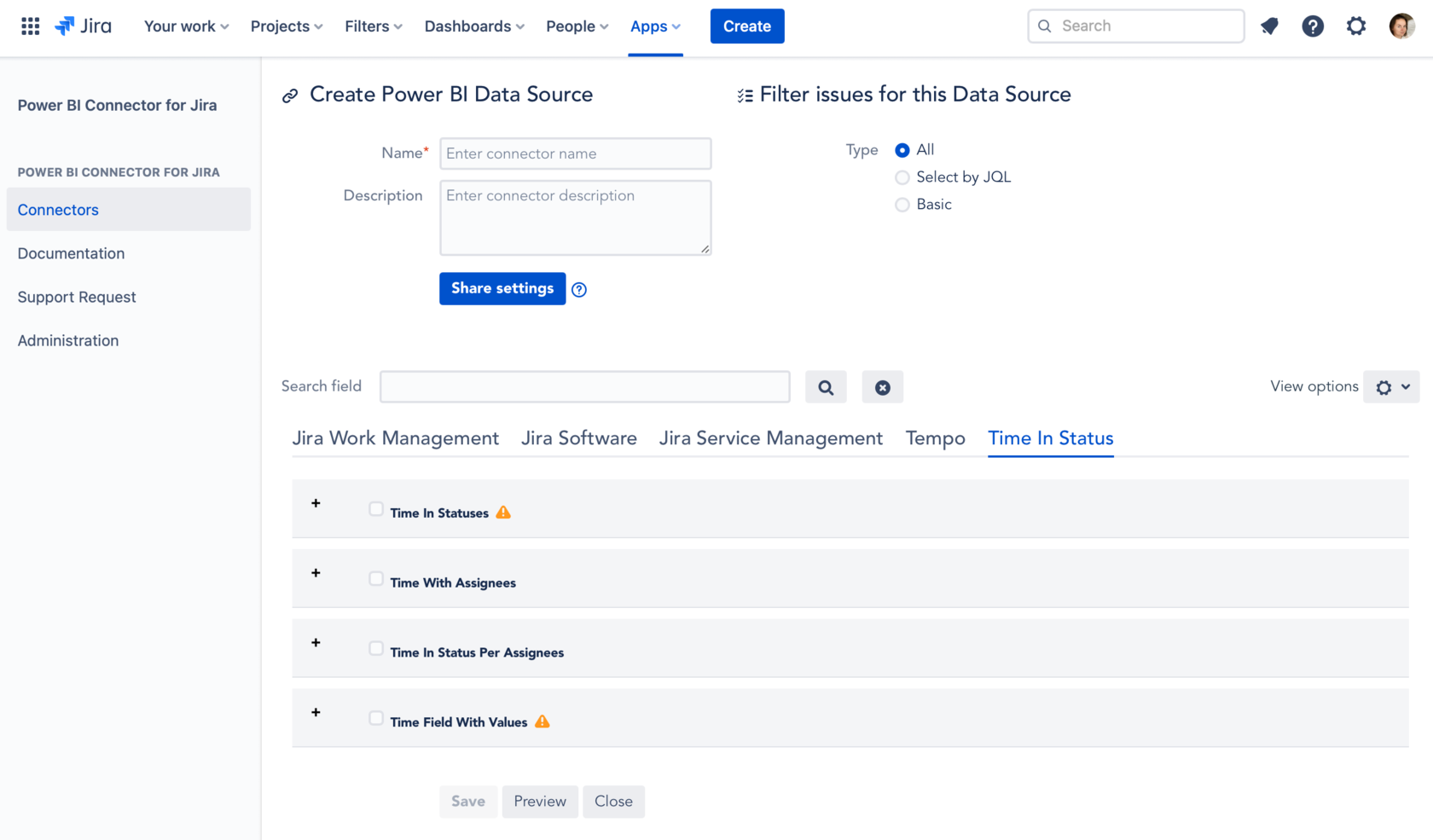This screenshot has height=840, width=1433.
Task: Click the help question mark icon in top bar
Action: (1313, 26)
